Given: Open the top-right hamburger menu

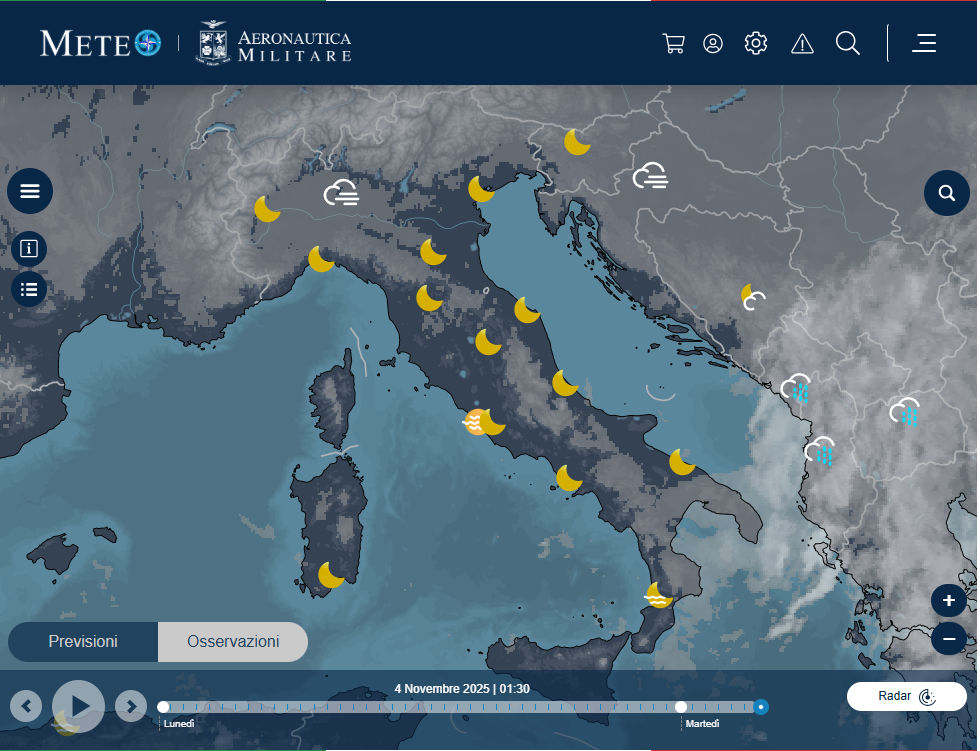Looking at the screenshot, I should [x=925, y=43].
